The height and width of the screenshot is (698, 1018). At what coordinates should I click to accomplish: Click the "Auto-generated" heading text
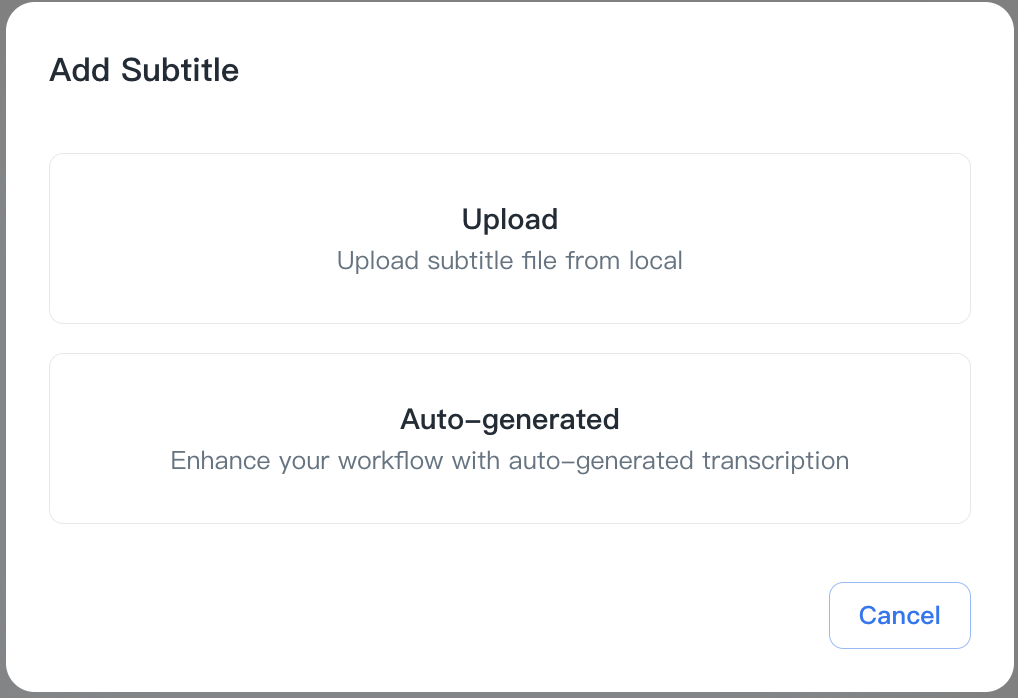[x=509, y=419]
